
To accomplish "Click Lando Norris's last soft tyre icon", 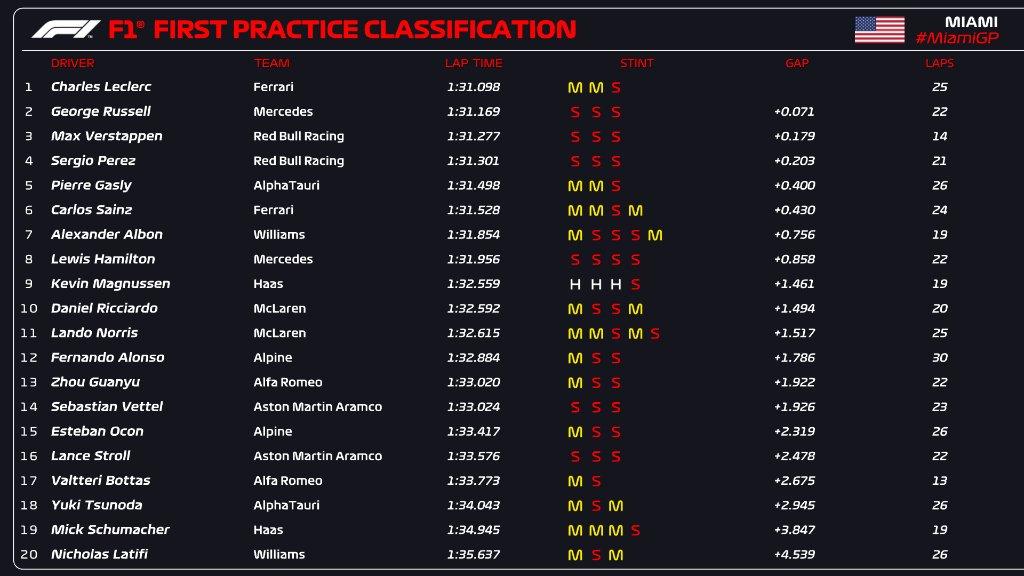I will tap(655, 333).
